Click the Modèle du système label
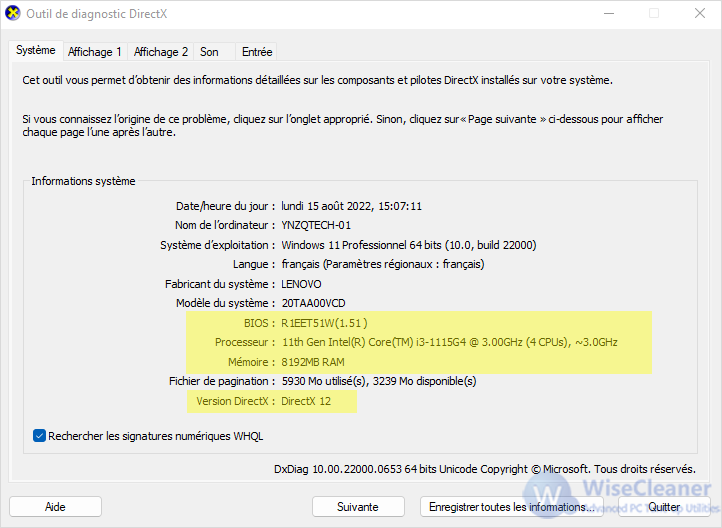 pyautogui.click(x=225, y=303)
